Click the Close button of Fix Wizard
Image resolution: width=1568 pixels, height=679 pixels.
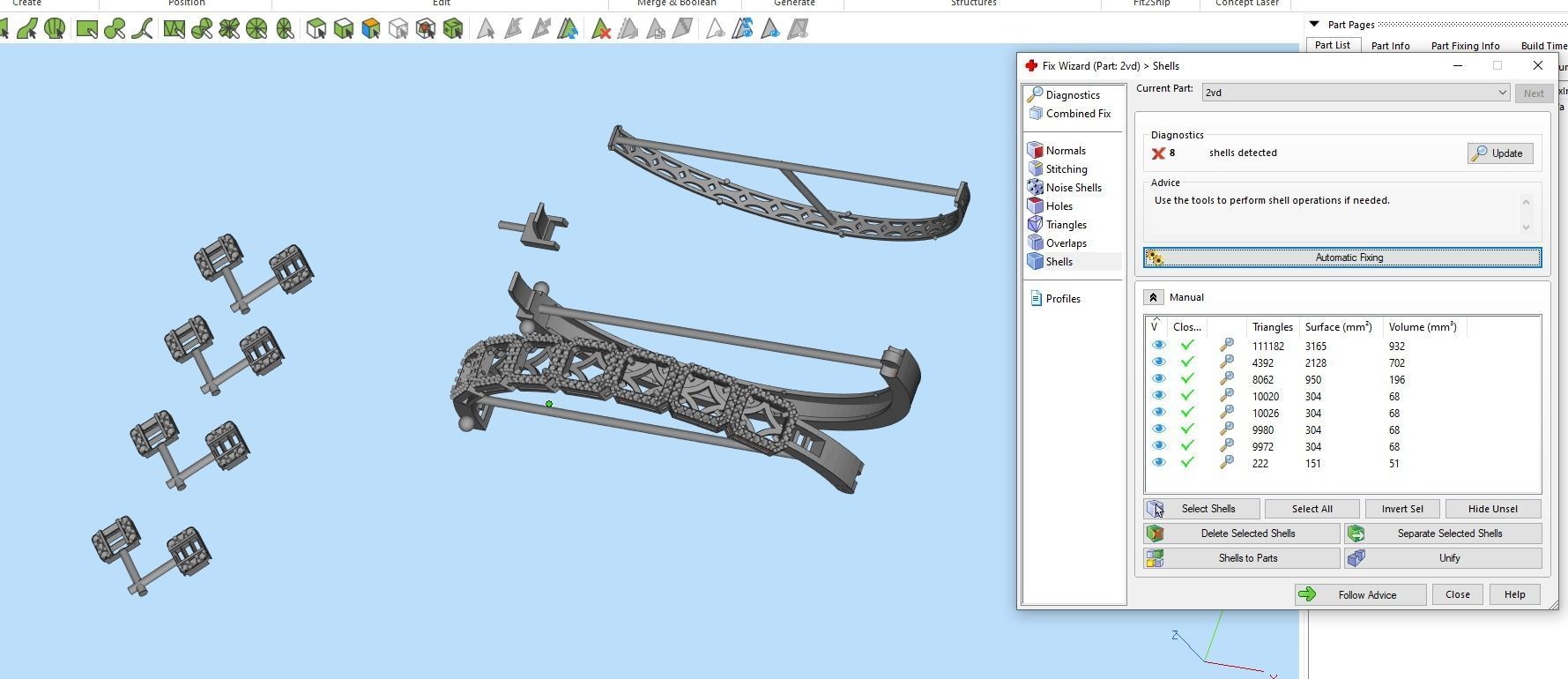[x=1457, y=594]
